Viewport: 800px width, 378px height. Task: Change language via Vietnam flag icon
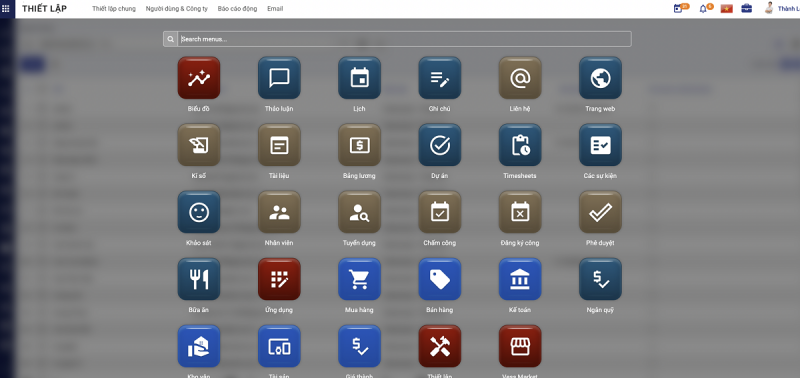pos(727,9)
